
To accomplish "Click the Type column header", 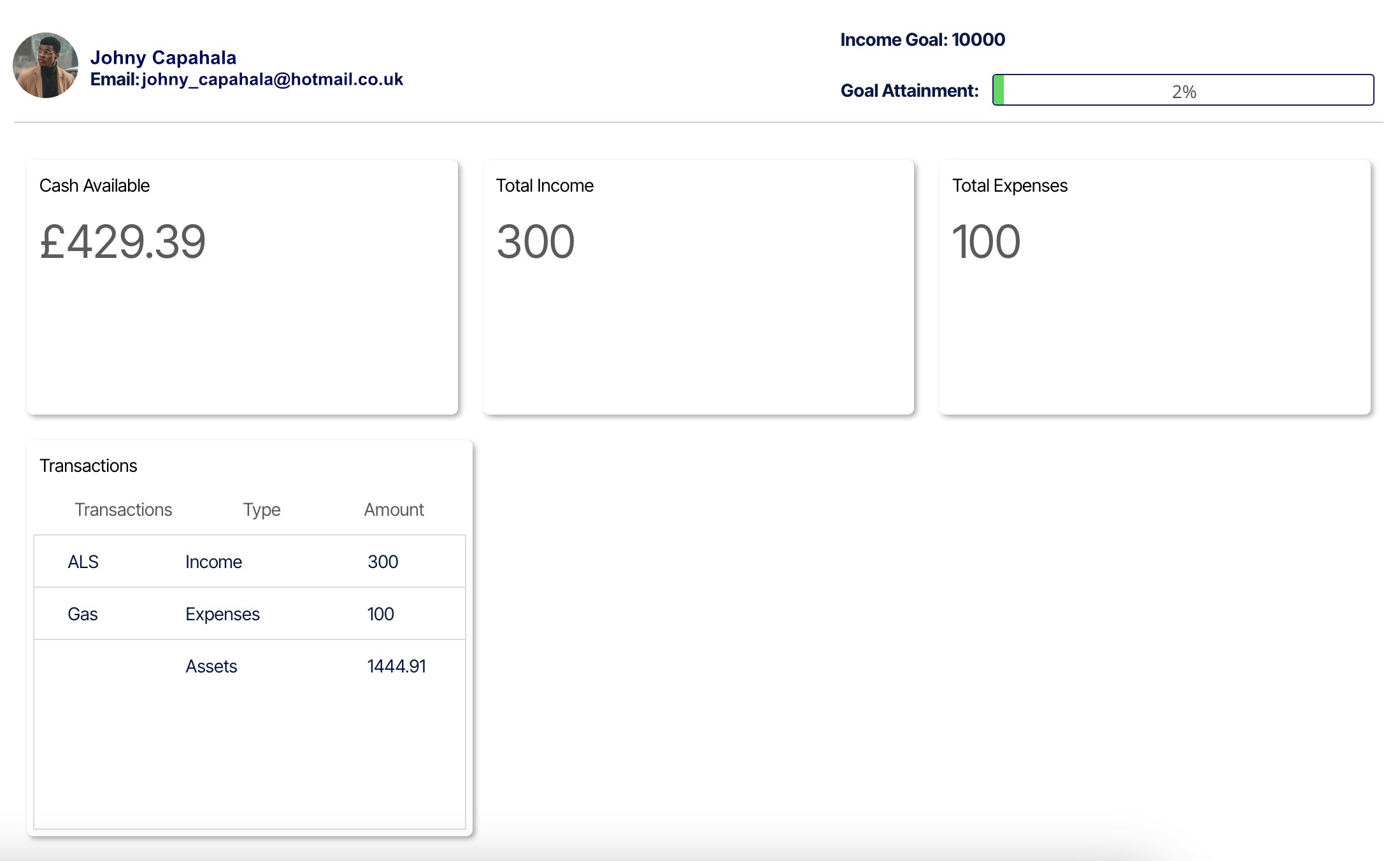I will (x=261, y=509).
